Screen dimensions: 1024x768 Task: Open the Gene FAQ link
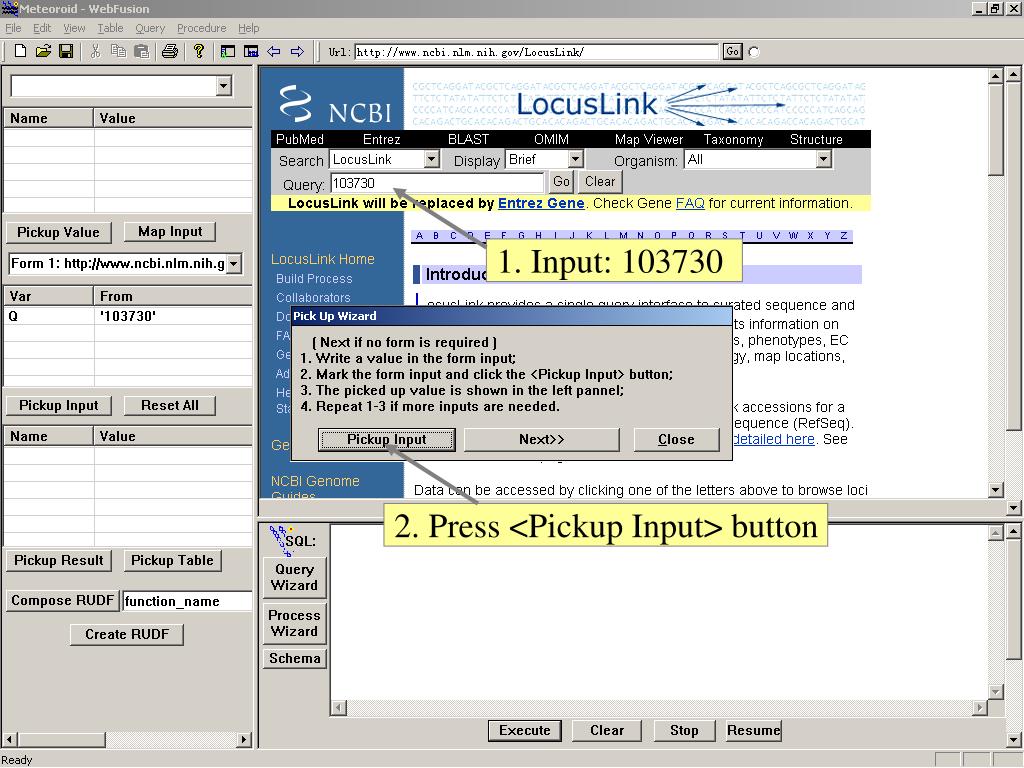[x=690, y=203]
